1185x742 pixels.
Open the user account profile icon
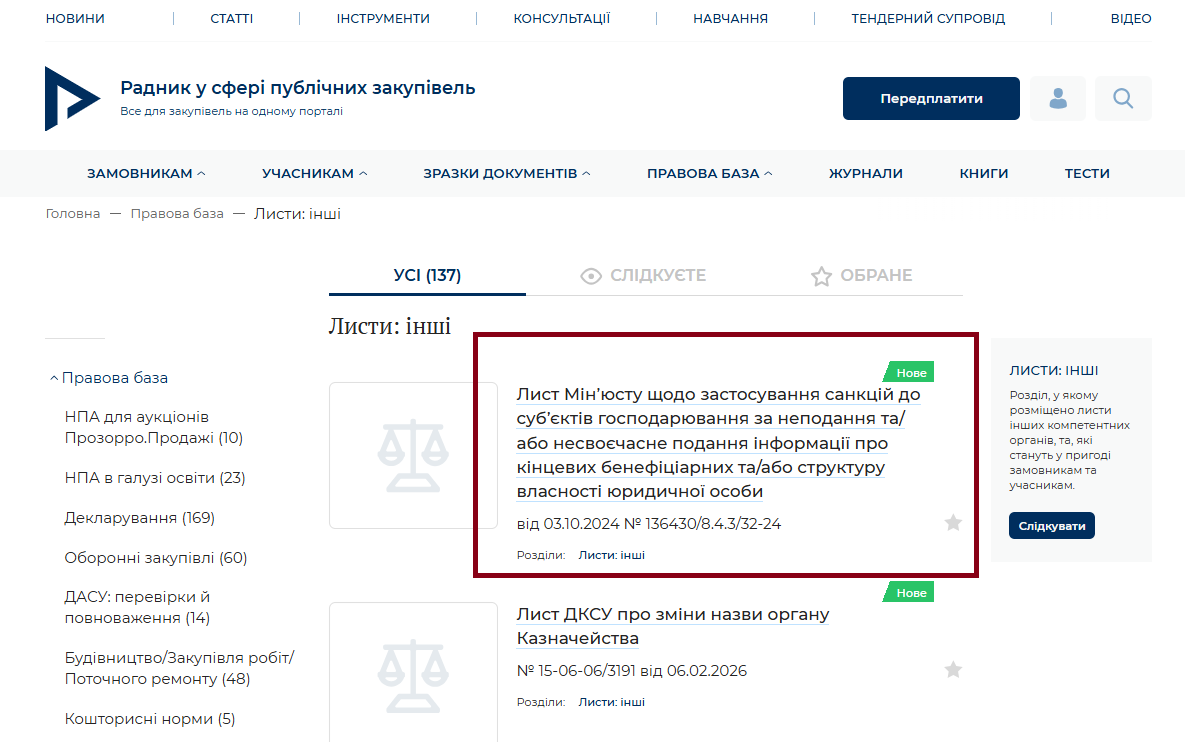pos(1057,99)
